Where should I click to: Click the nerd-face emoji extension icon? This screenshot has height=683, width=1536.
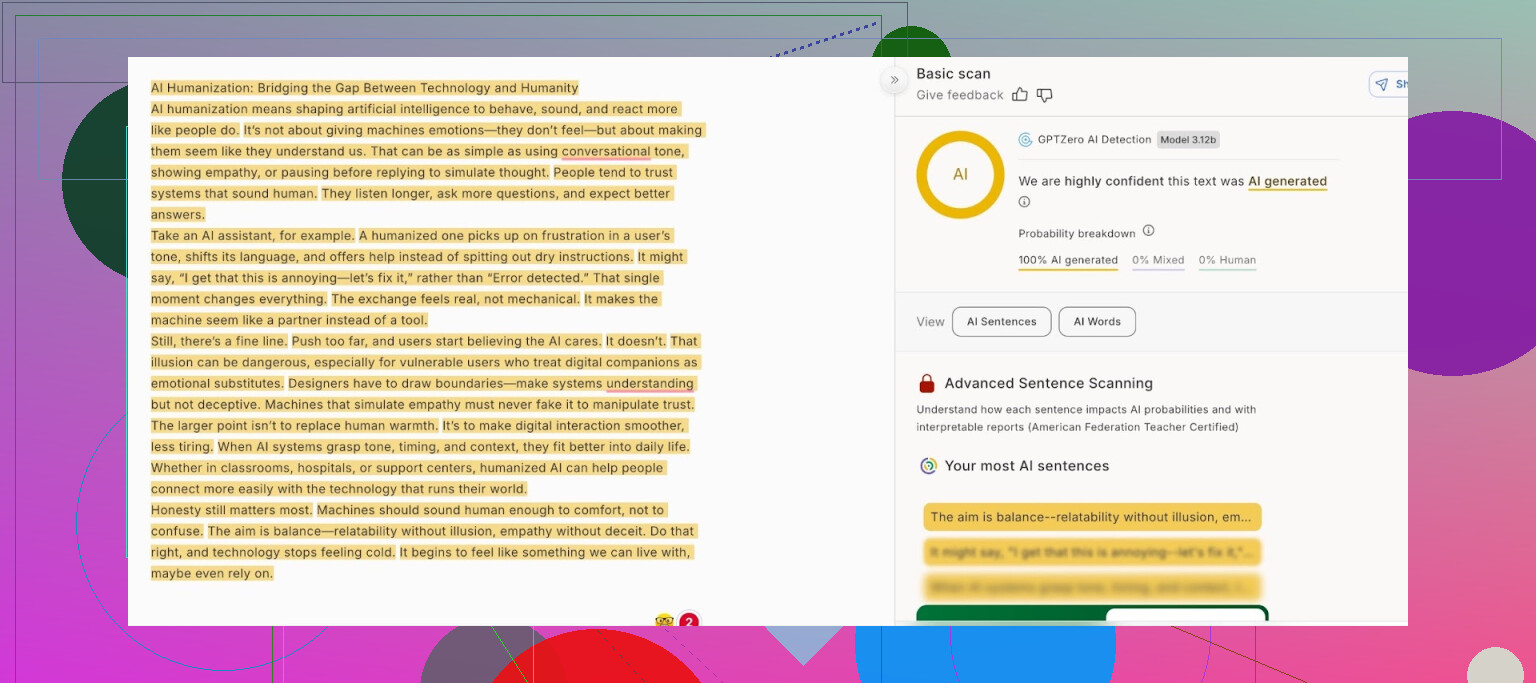(x=664, y=621)
